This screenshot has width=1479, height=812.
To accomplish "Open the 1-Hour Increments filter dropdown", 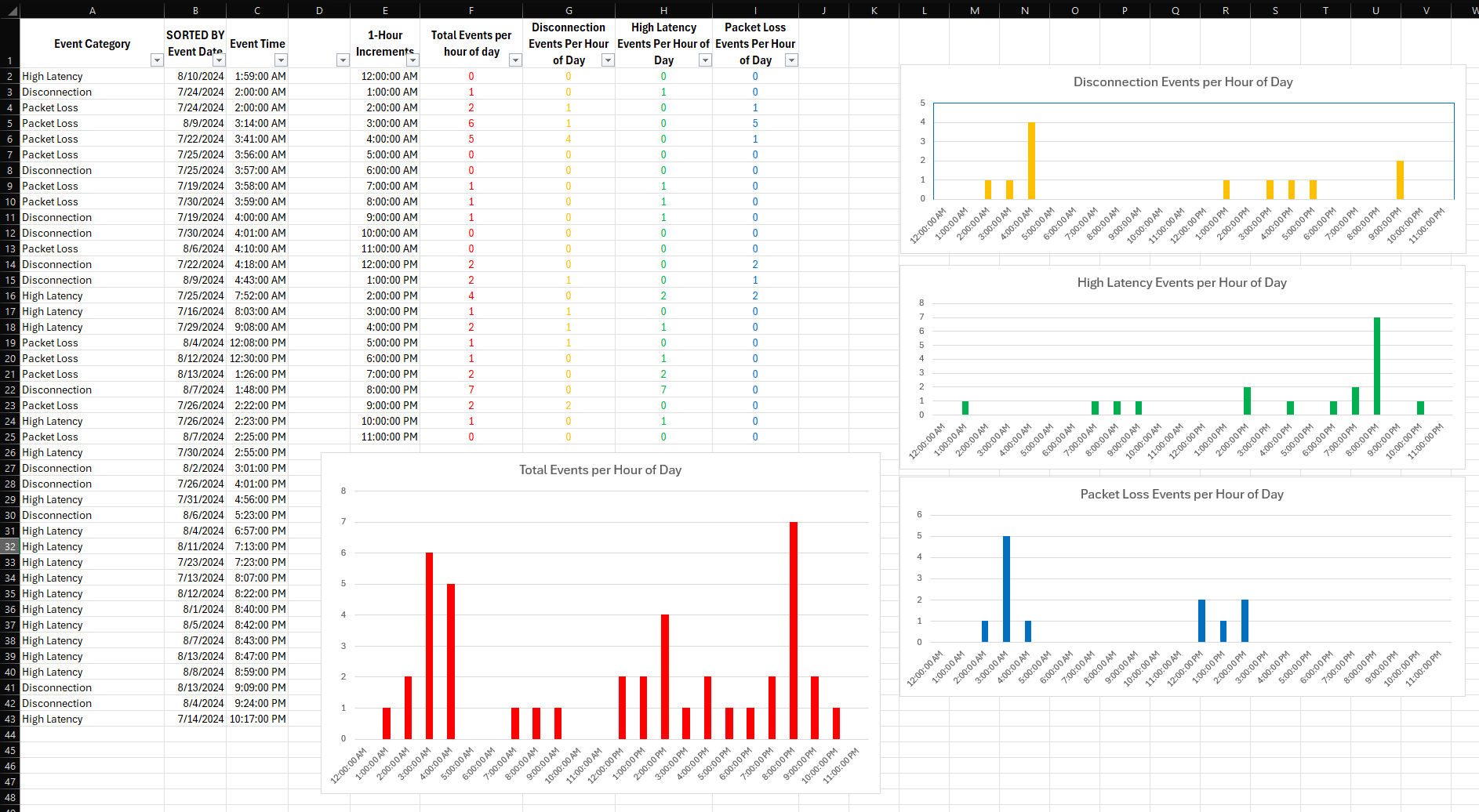I will tap(412, 60).
